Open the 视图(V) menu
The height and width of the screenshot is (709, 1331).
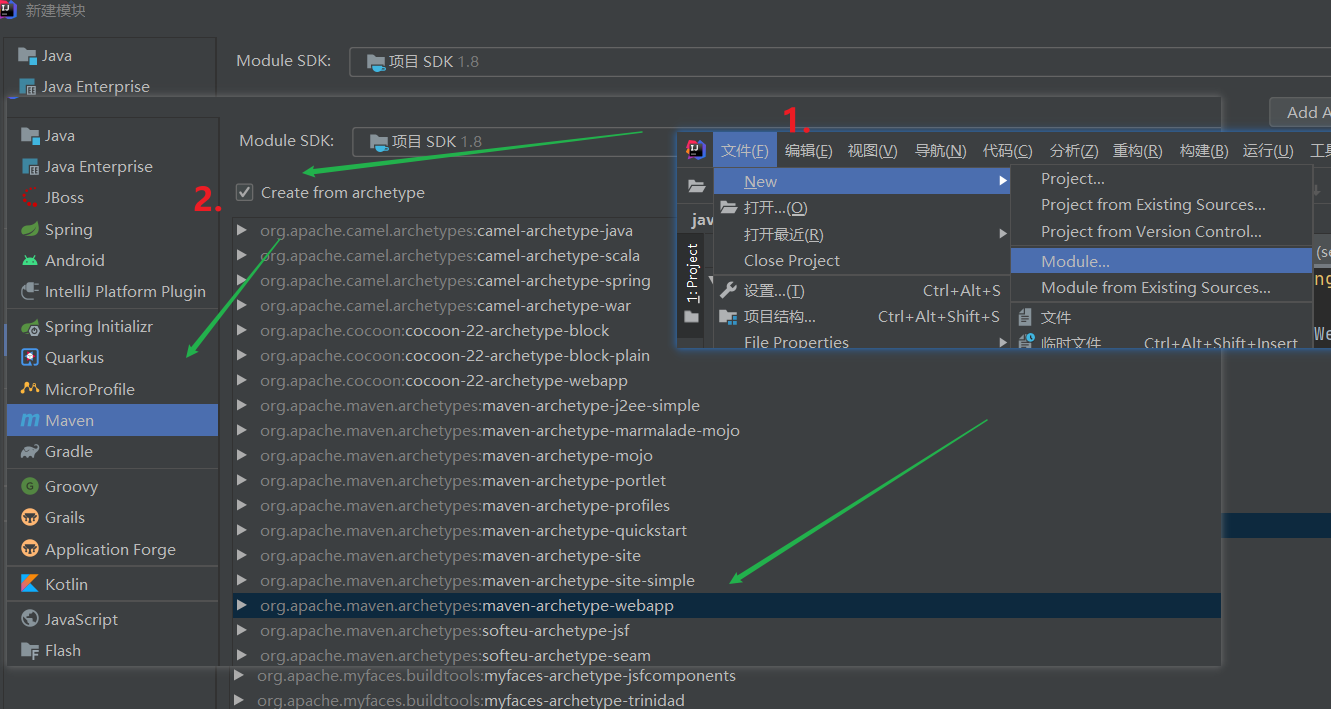point(872,151)
